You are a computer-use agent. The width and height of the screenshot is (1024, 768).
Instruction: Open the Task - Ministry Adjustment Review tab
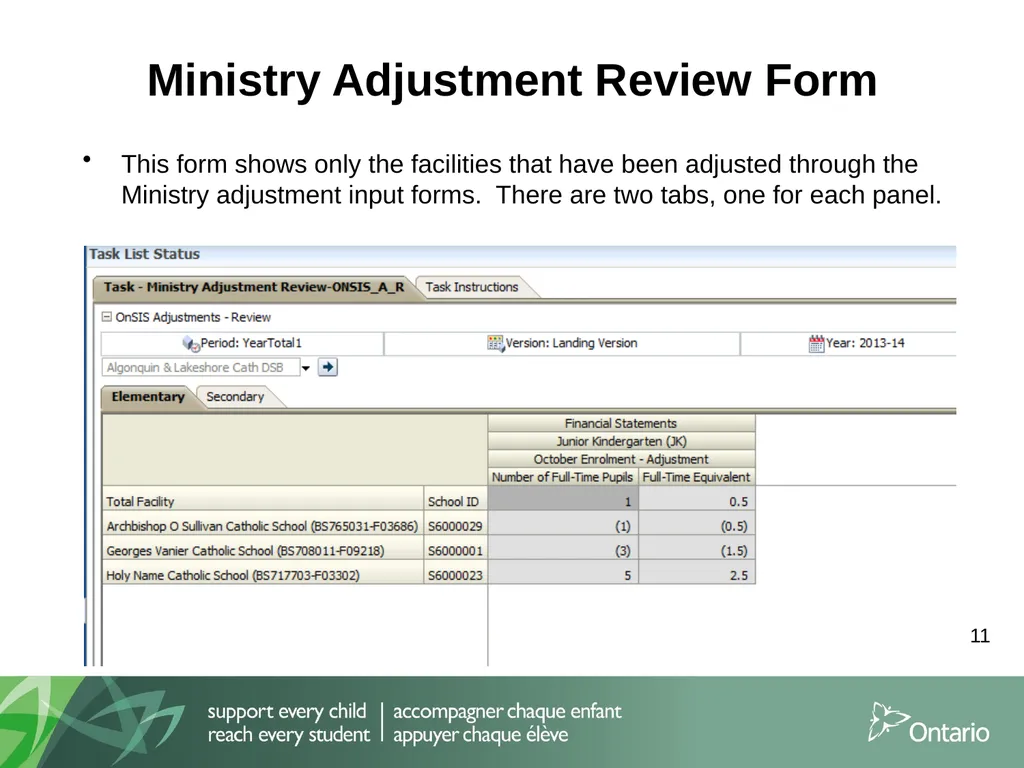click(253, 287)
